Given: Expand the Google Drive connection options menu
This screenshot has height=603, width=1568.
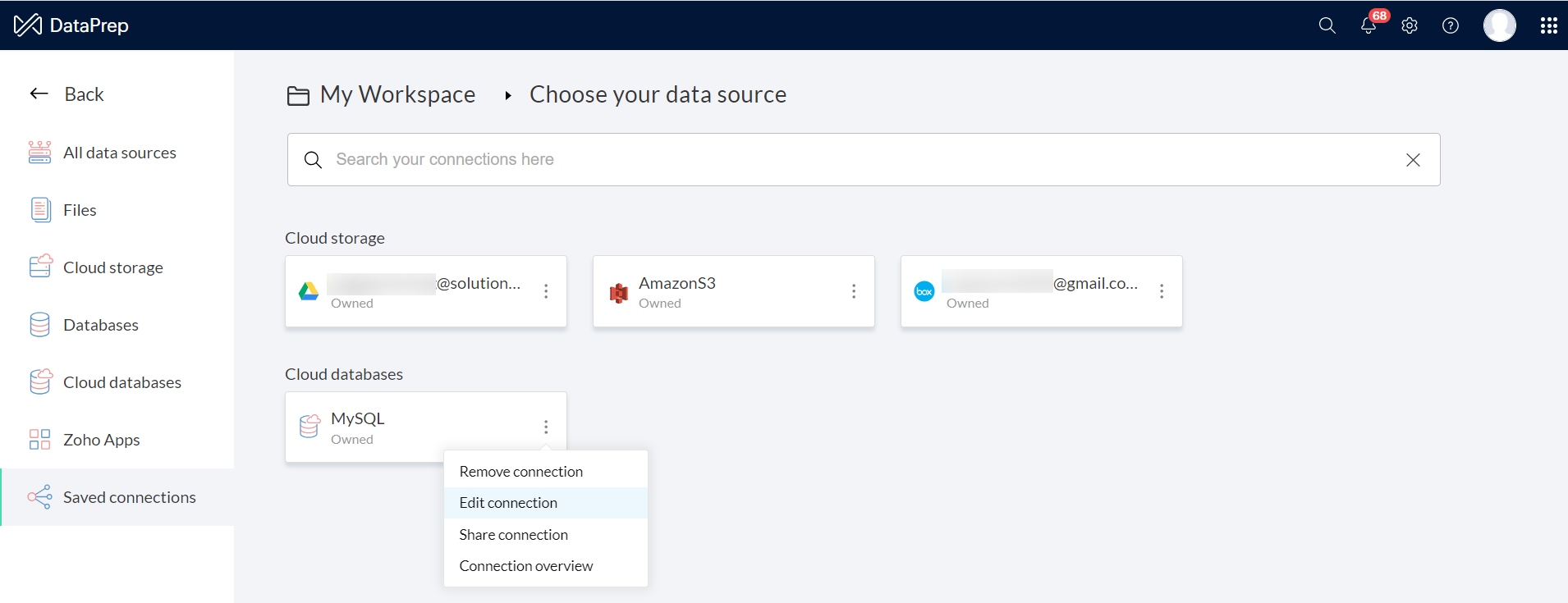Looking at the screenshot, I should coord(546,291).
